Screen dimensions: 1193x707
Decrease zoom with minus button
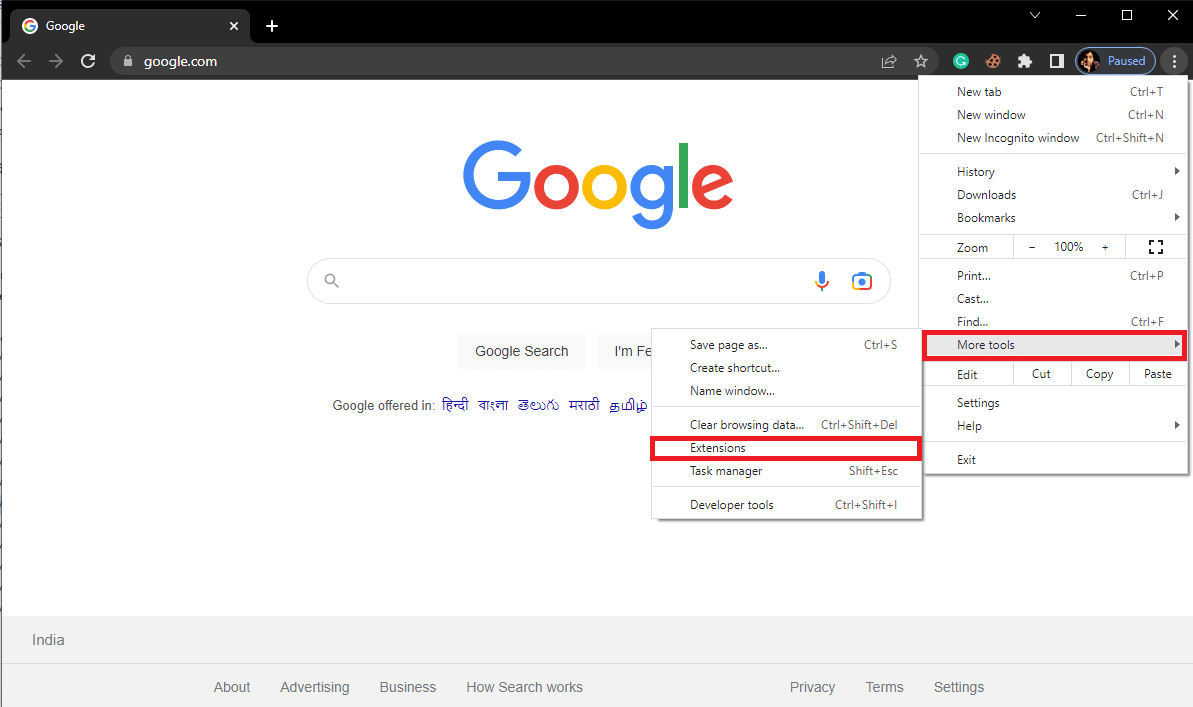tap(1032, 247)
